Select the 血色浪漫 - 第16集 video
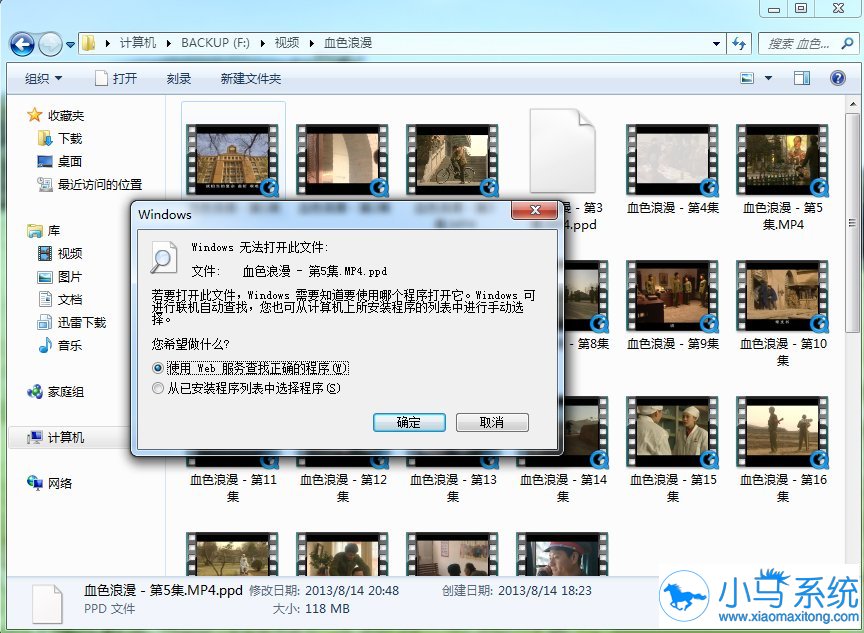Viewport: 864px width, 633px height. pyautogui.click(x=782, y=449)
